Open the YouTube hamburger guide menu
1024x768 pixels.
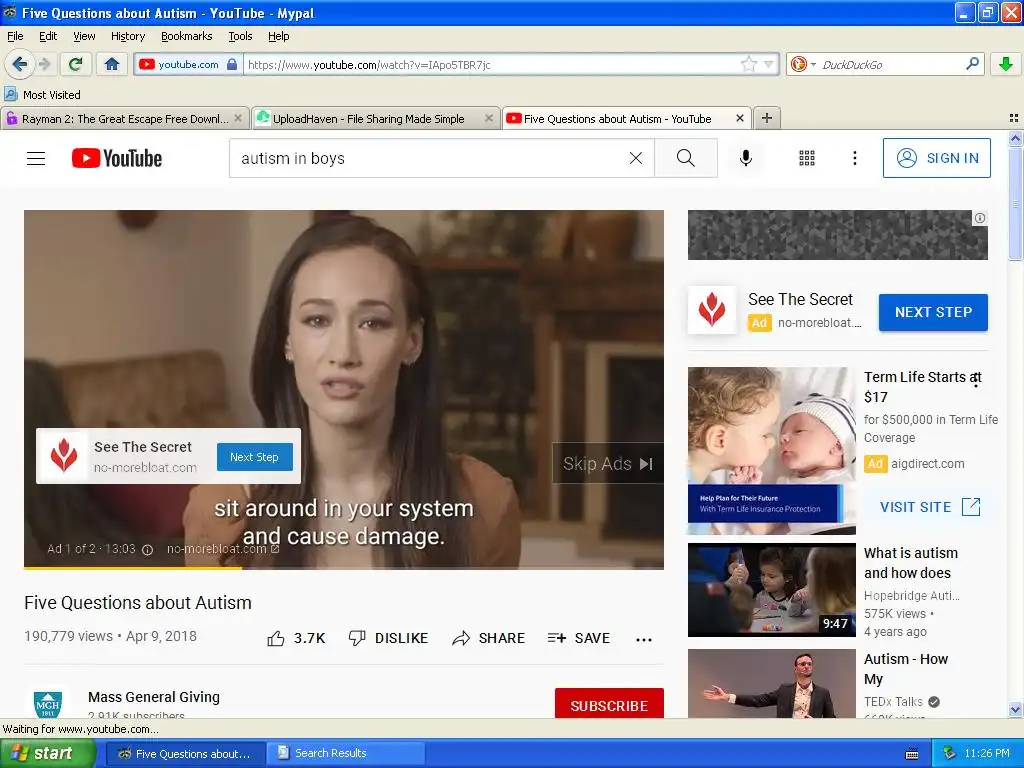click(36, 158)
